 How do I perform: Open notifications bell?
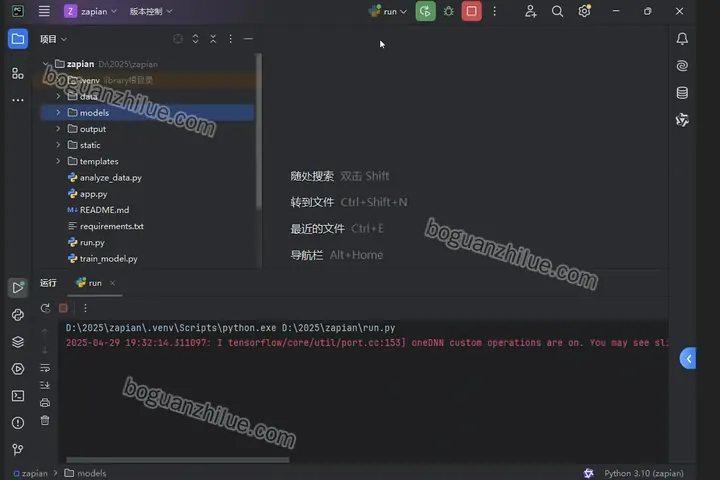pyautogui.click(x=682, y=39)
